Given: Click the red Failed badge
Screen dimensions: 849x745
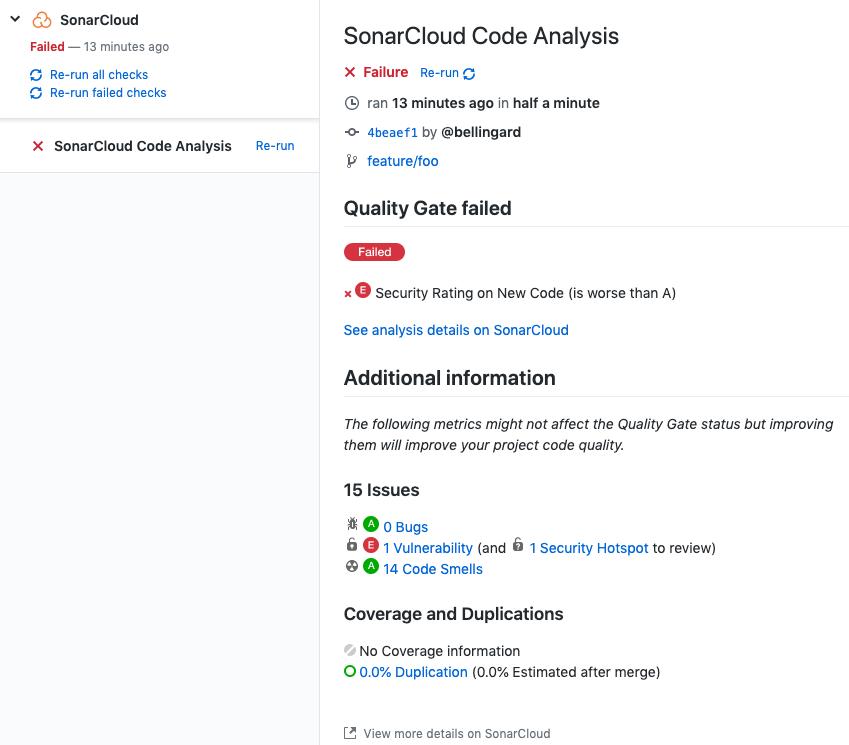Looking at the screenshot, I should 374,252.
